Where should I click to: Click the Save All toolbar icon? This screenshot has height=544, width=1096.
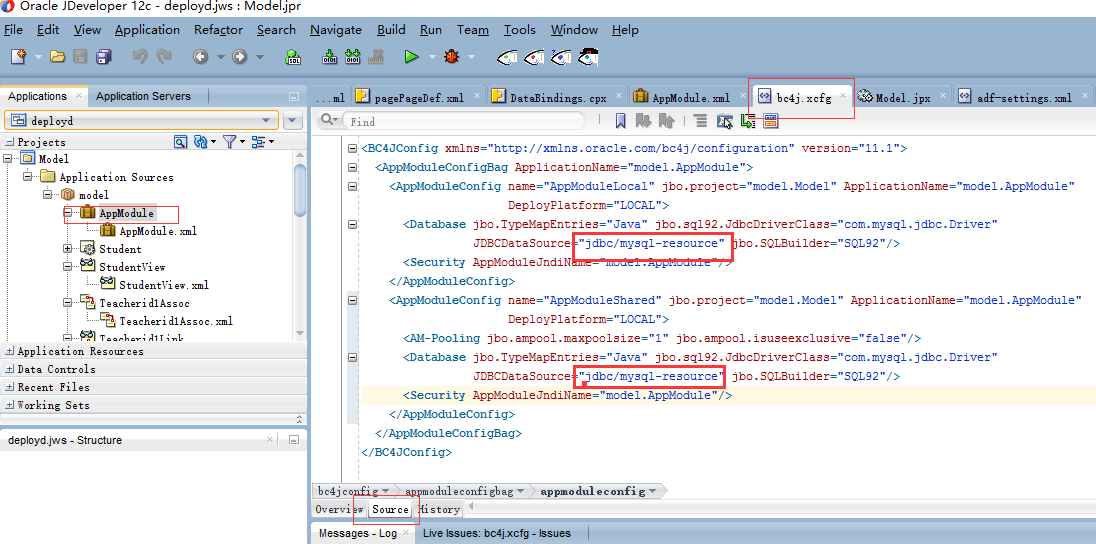point(104,57)
